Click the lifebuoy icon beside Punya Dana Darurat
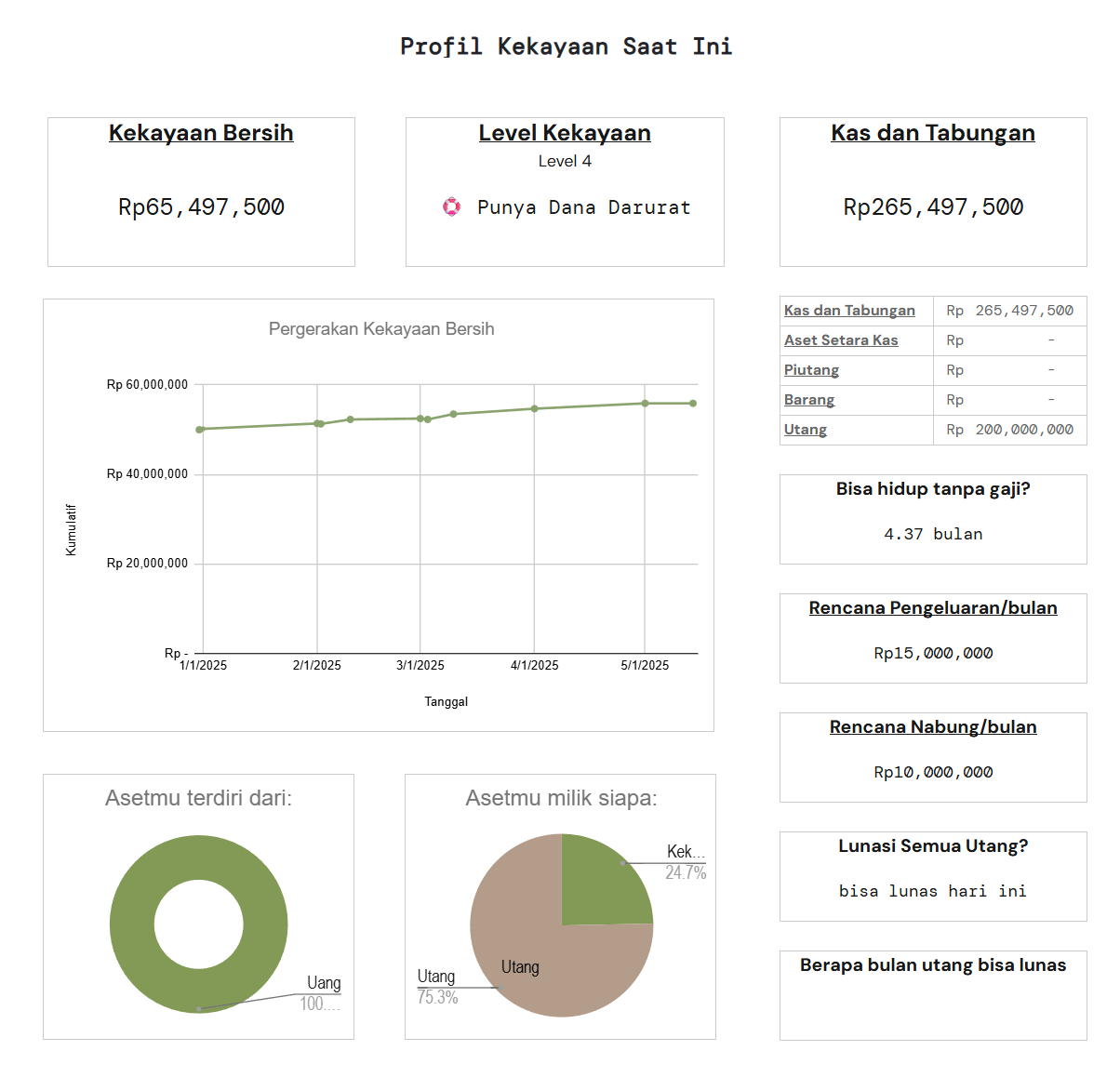This screenshot has width=1120, height=1077. [x=451, y=206]
